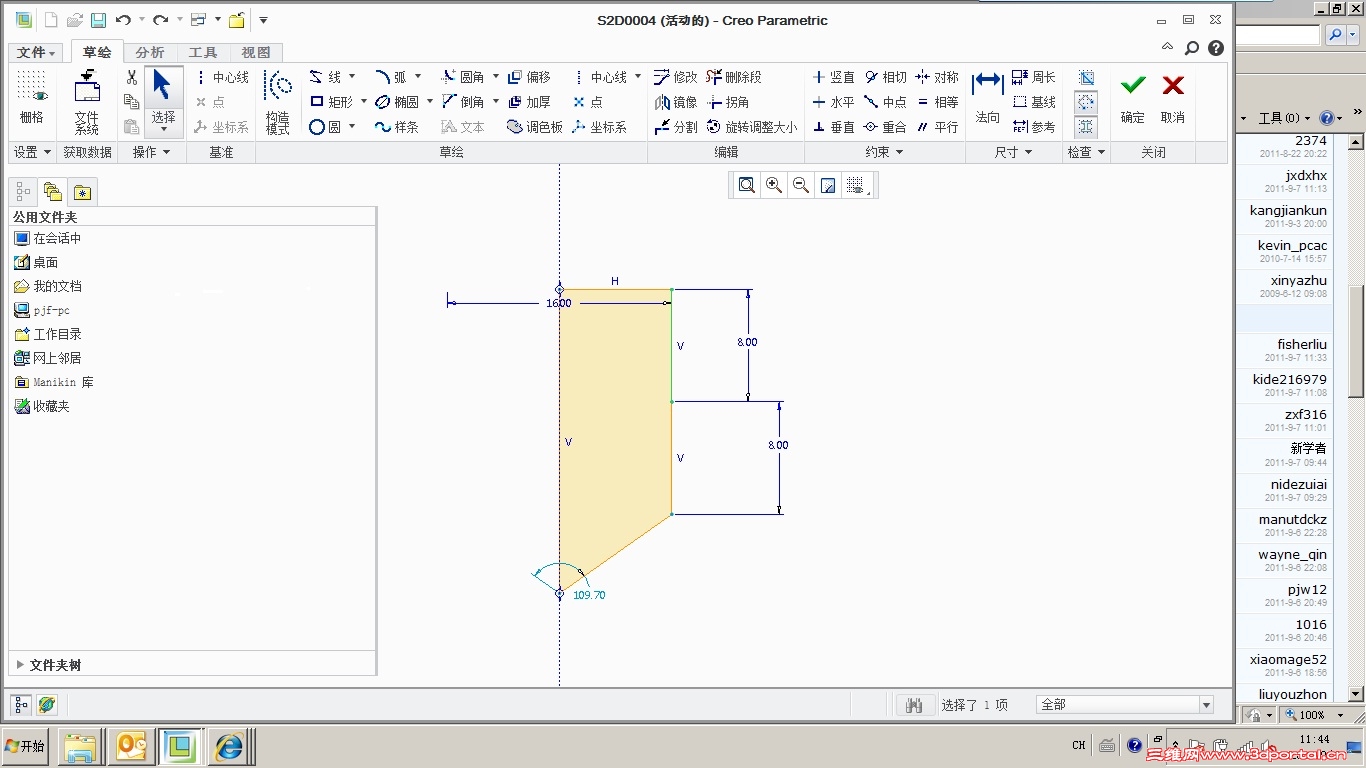The width and height of the screenshot is (1366, 768).
Task: Open the 桌面 (Desktop) common folder
Action: [x=36, y=262]
